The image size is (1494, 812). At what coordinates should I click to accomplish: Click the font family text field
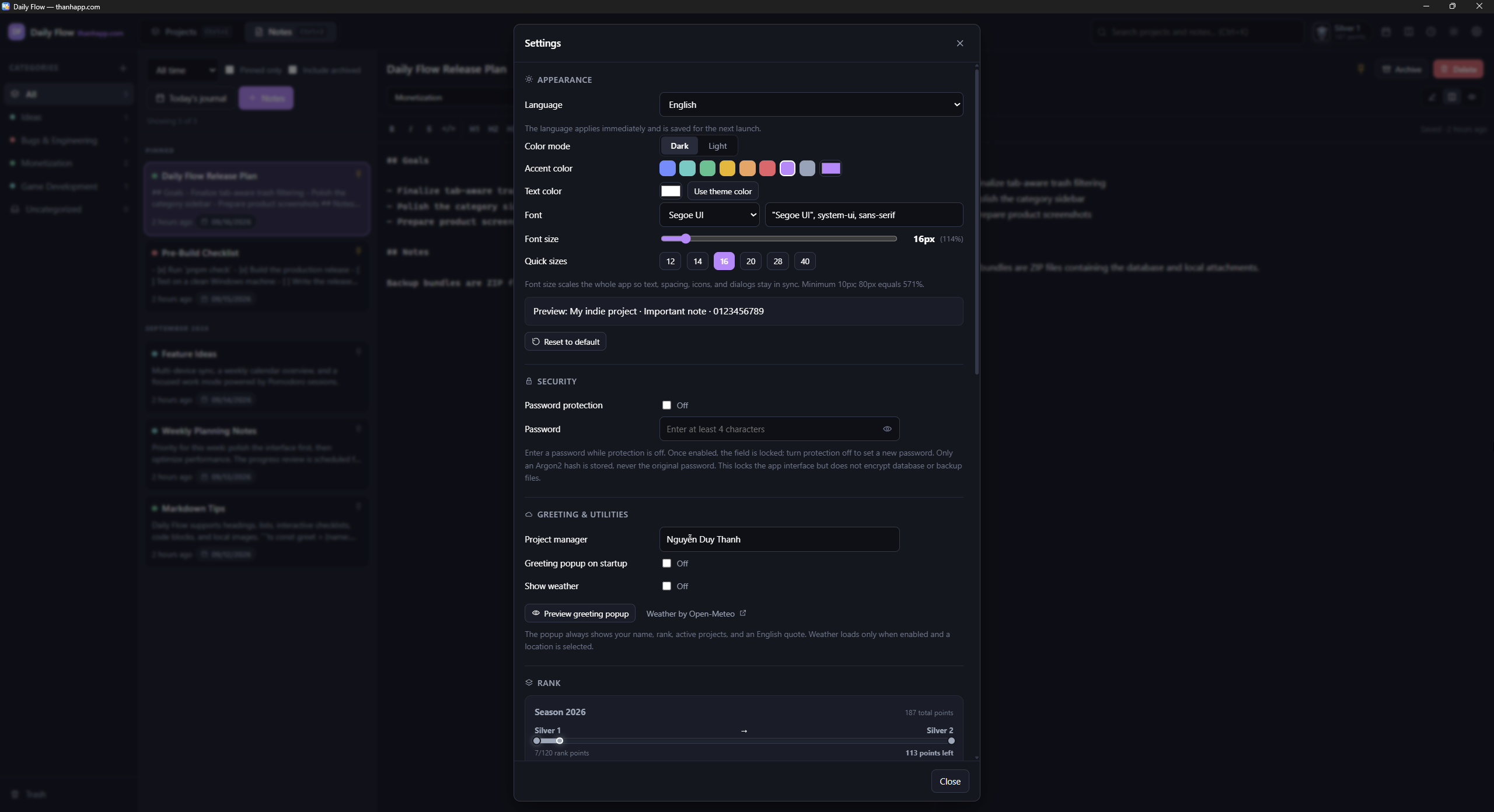(864, 215)
